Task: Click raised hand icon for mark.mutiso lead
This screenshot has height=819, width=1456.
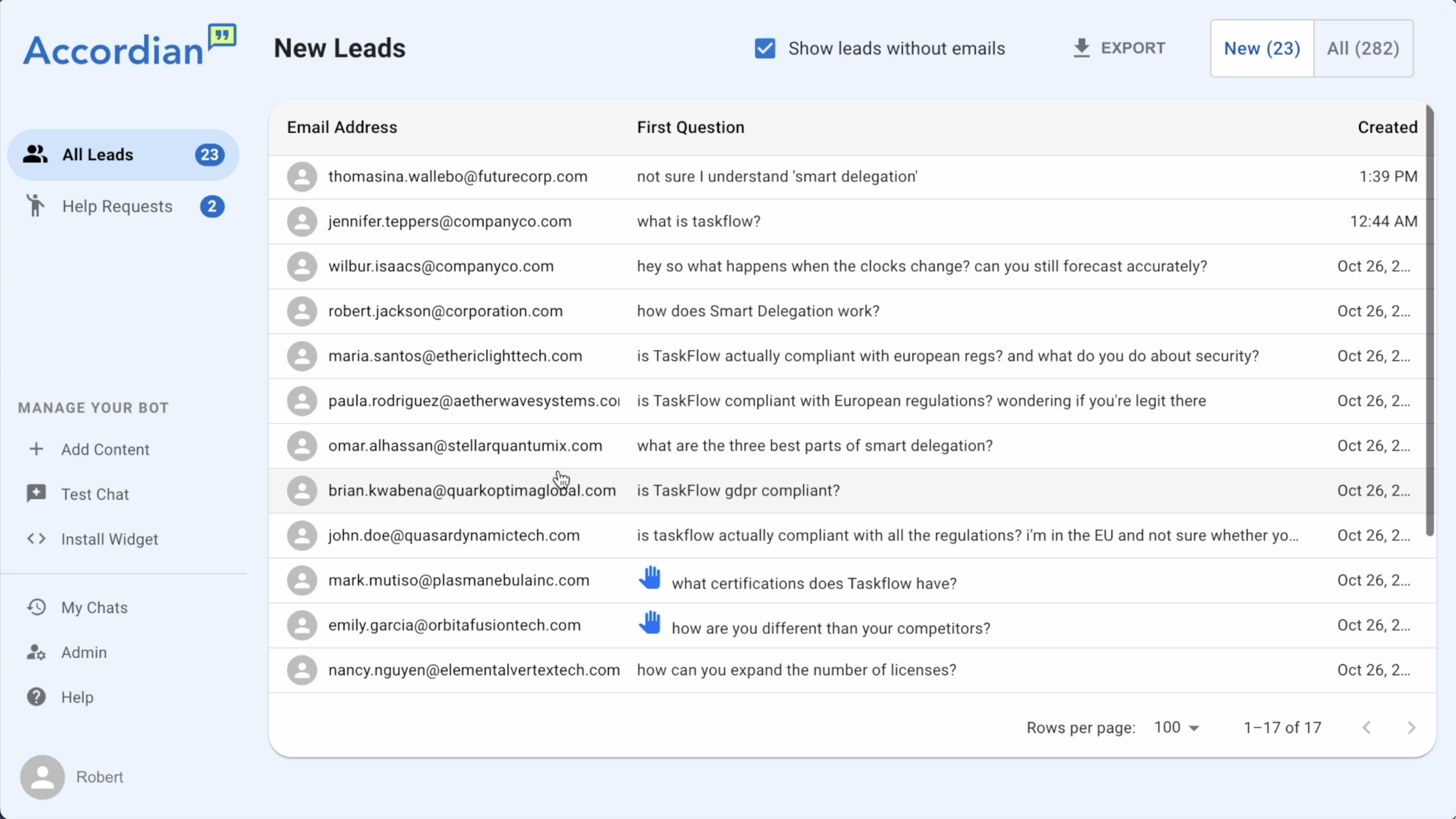Action: coord(650,578)
